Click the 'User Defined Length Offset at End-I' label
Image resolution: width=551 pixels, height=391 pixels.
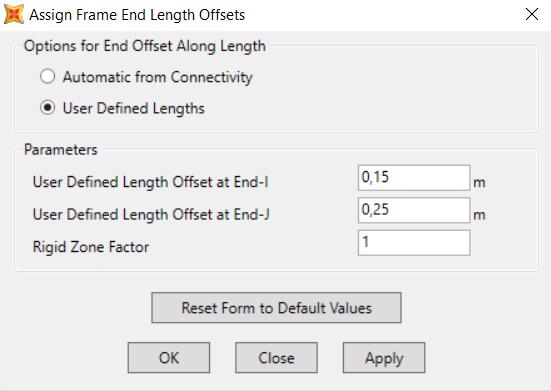150,182
